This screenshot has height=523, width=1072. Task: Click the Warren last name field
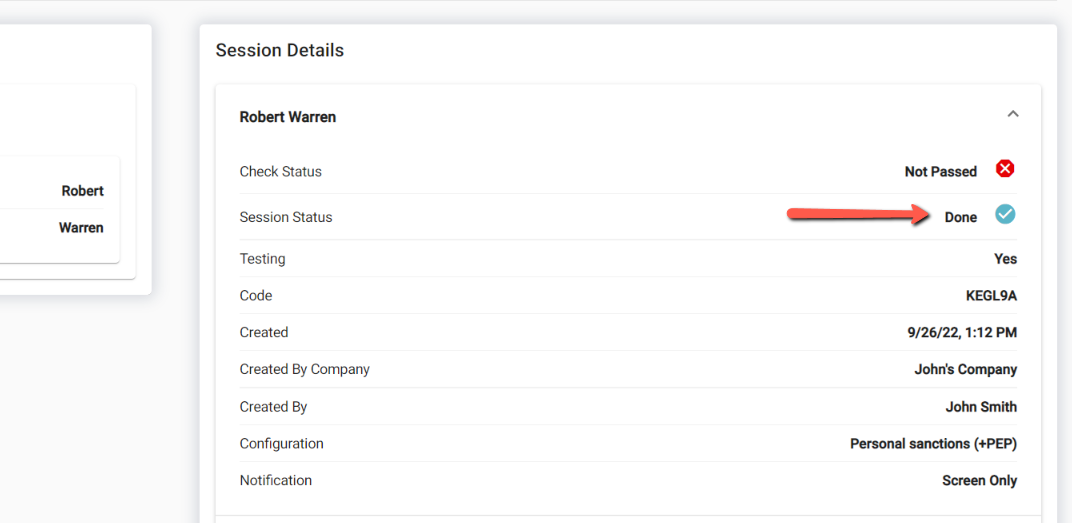[x=81, y=228]
